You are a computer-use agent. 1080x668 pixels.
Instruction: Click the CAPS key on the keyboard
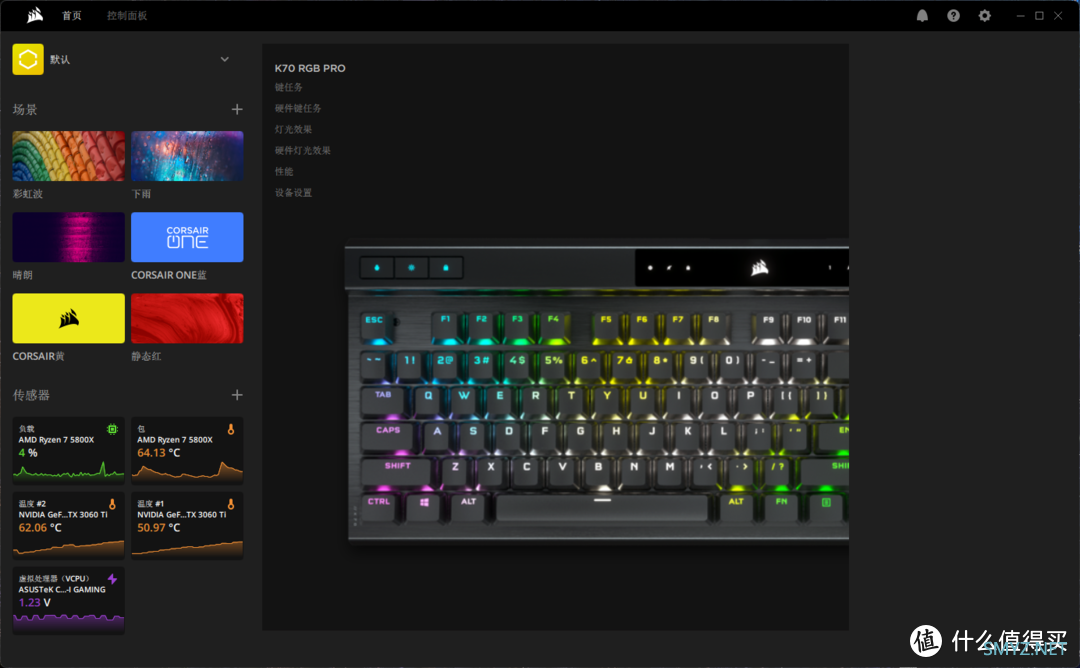(x=388, y=435)
